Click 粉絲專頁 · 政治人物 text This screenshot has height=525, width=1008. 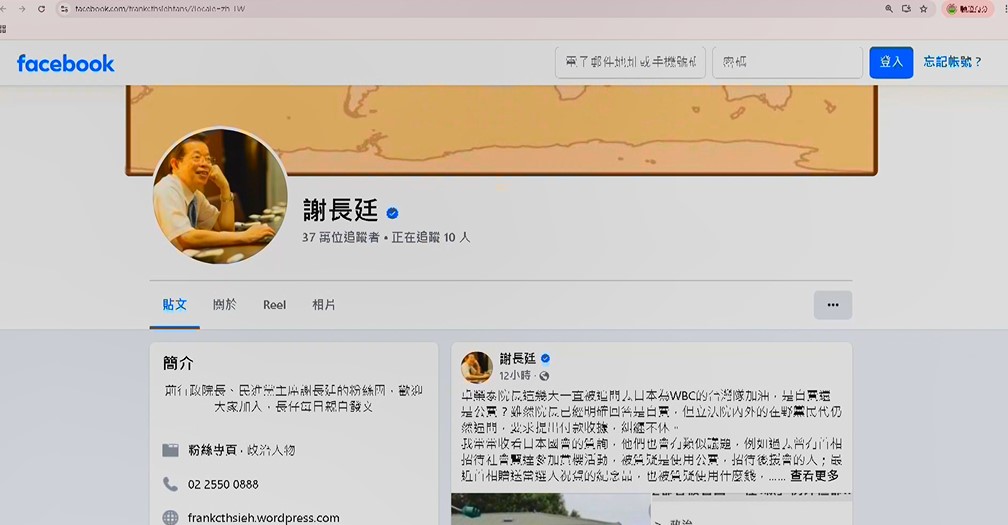[241, 450]
